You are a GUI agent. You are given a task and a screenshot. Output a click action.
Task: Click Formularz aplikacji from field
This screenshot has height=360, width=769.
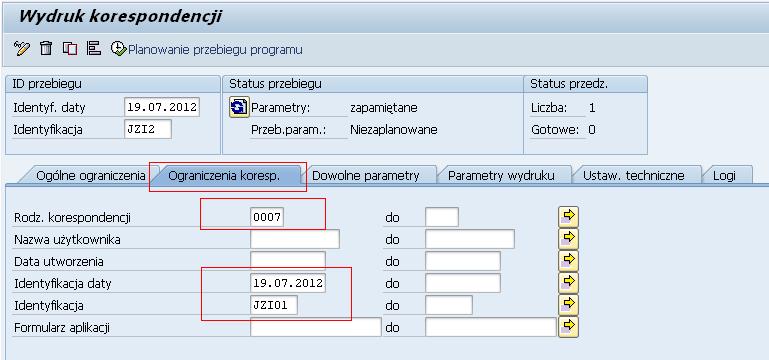point(315,328)
